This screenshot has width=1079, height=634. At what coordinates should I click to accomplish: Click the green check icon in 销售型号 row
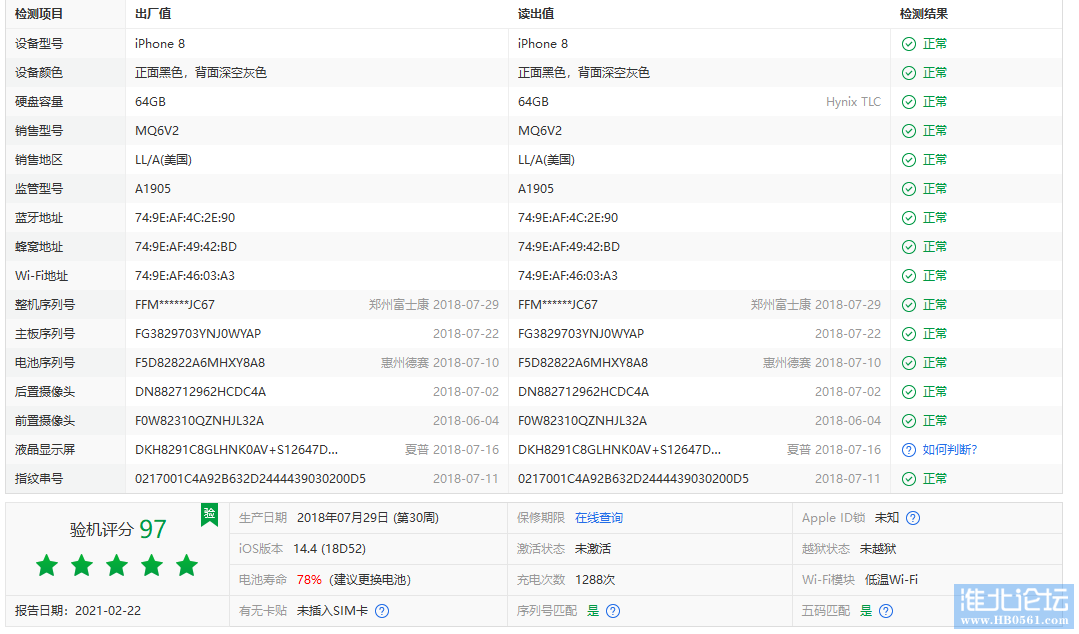(x=908, y=131)
